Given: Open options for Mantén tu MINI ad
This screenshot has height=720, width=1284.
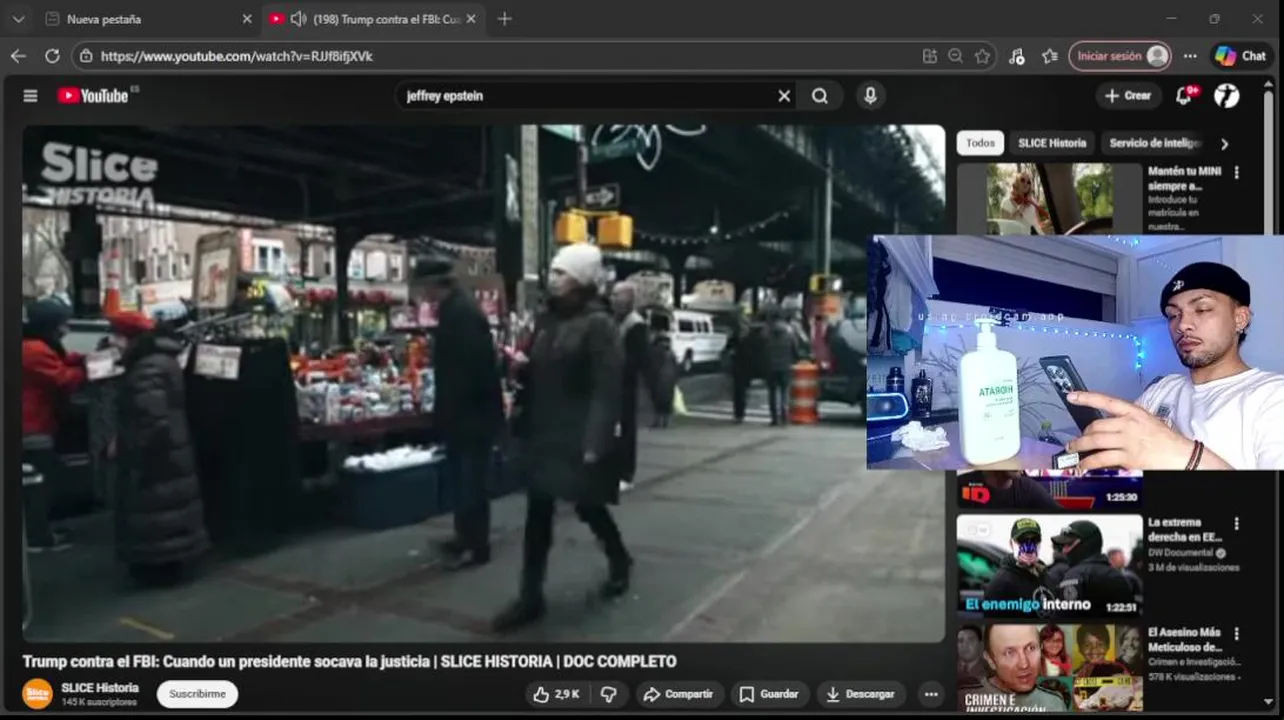Looking at the screenshot, I should [x=1237, y=173].
